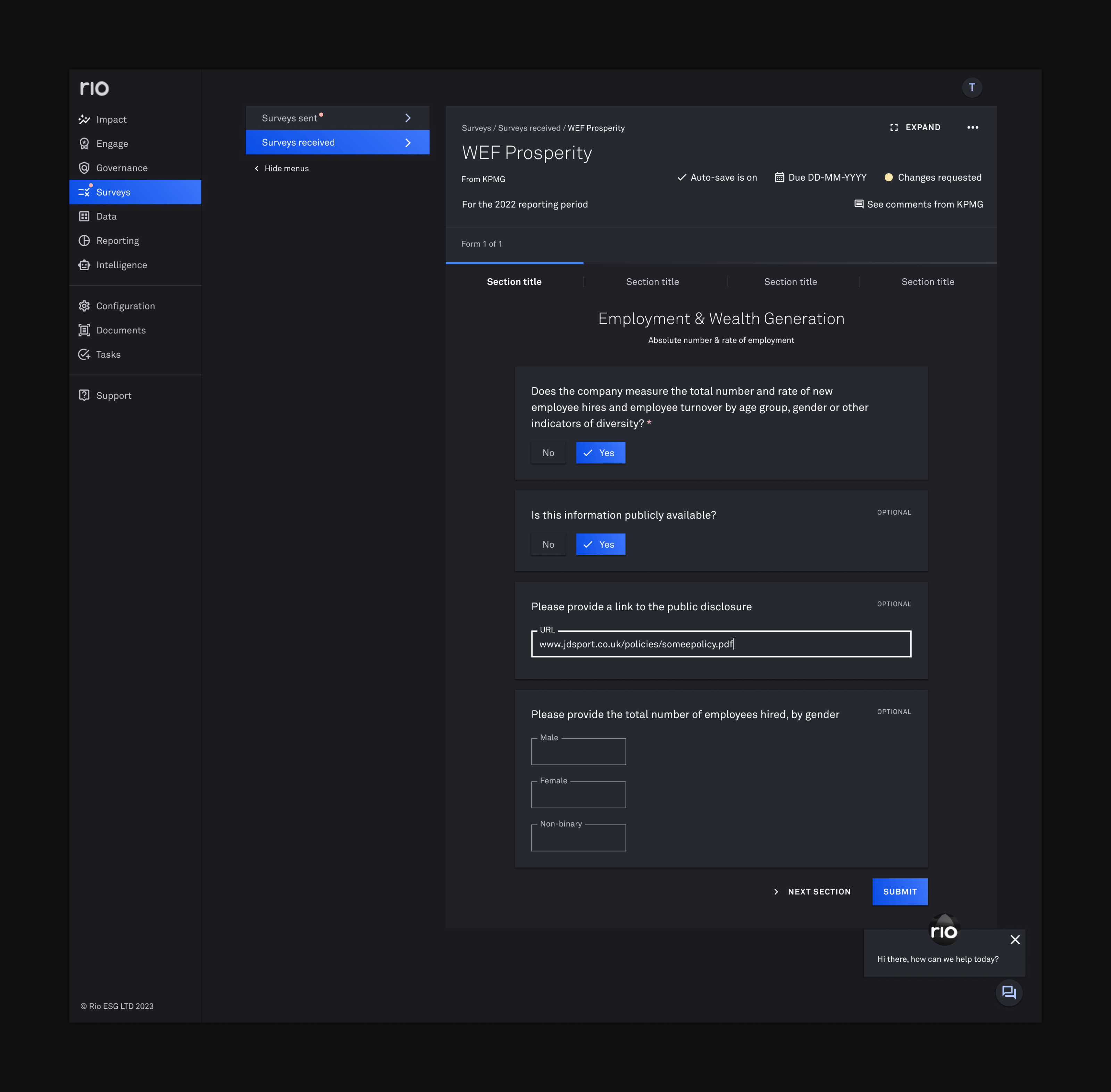The image size is (1111, 1092).
Task: Click the comments icon beside See comments
Action: tap(858, 204)
